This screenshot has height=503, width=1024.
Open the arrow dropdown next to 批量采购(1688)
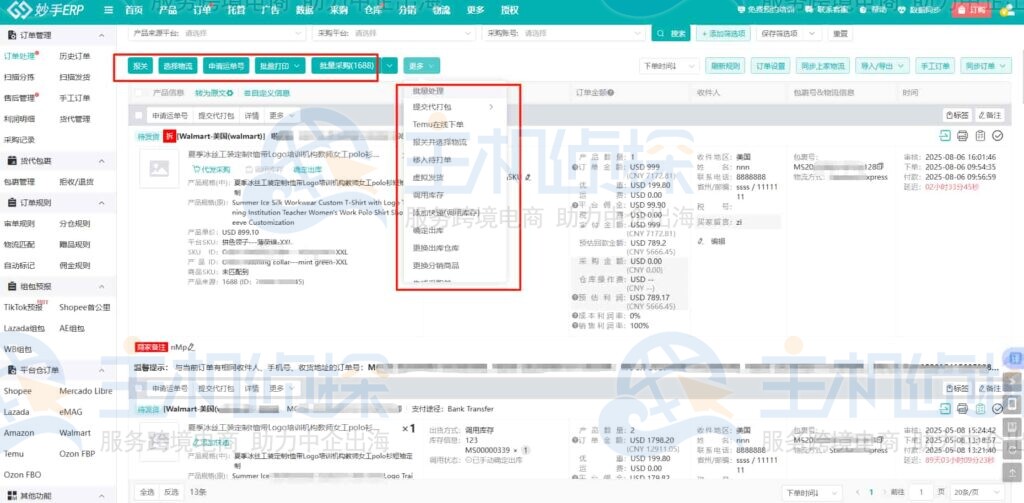point(390,65)
